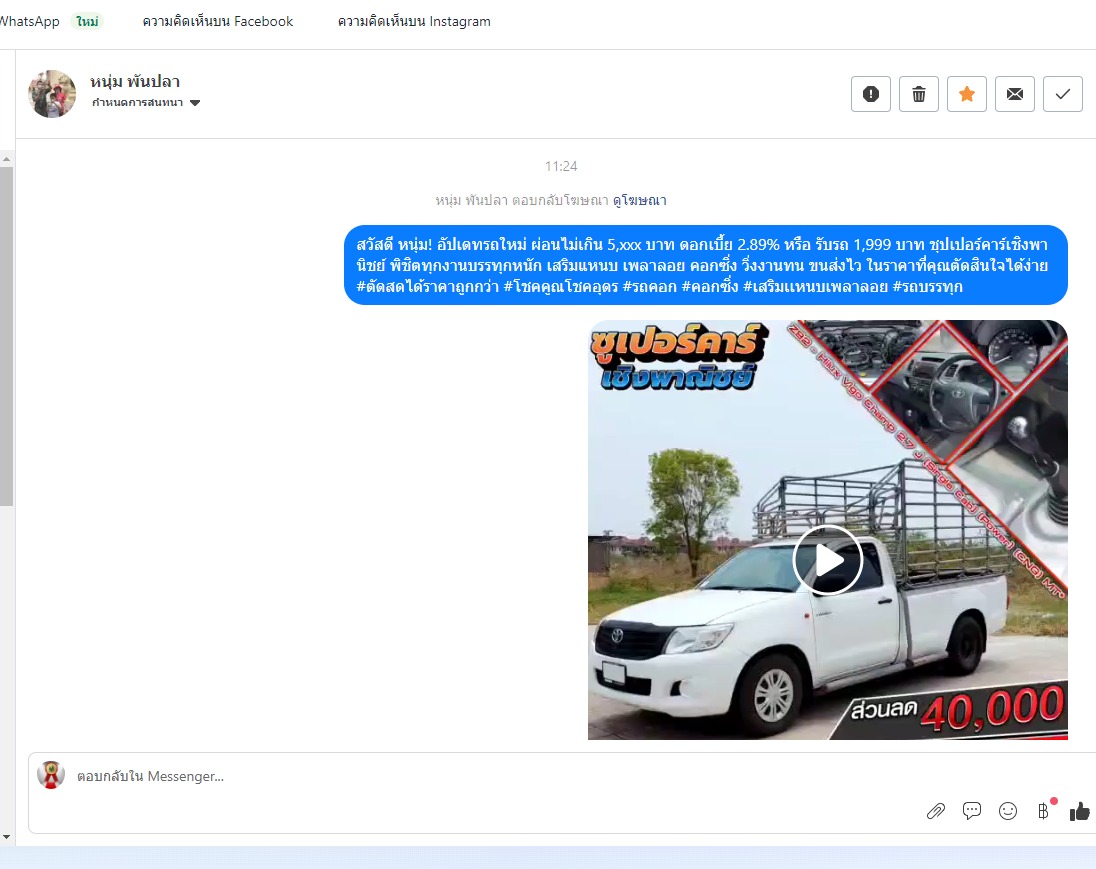Click the ใหม่ badge beside WhatsApp

[x=87, y=22]
